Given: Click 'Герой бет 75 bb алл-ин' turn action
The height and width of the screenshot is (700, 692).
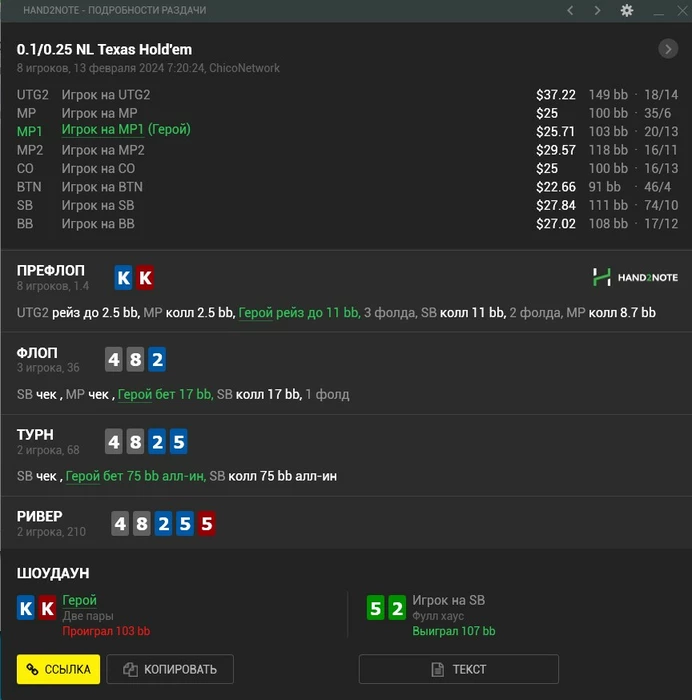Looking at the screenshot, I should coord(136,476).
